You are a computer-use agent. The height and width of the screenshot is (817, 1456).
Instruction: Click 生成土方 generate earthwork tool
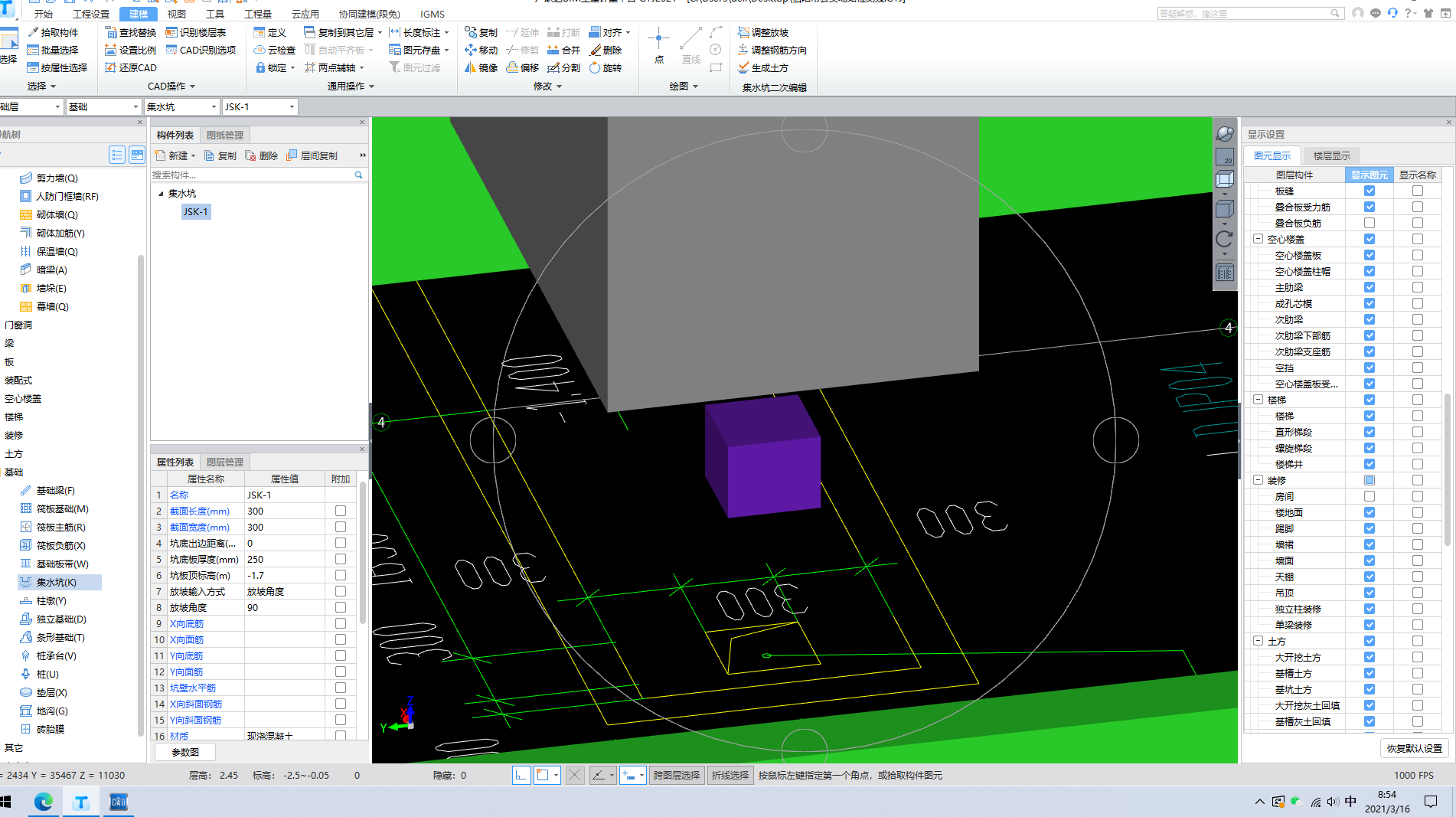(763, 67)
